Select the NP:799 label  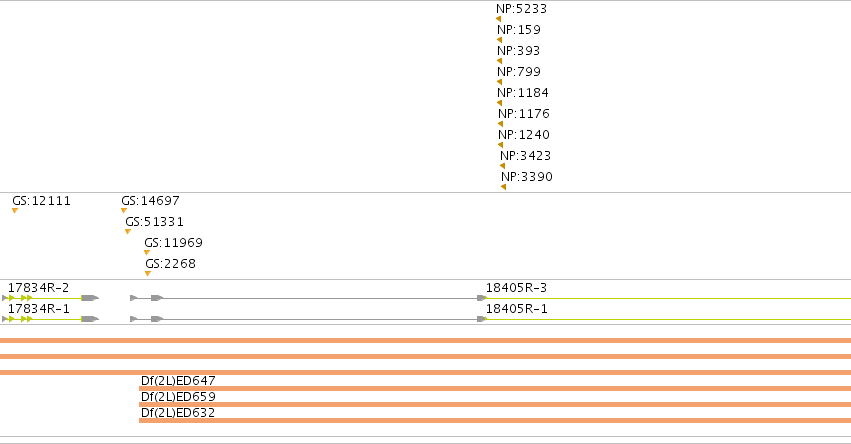(x=519, y=72)
